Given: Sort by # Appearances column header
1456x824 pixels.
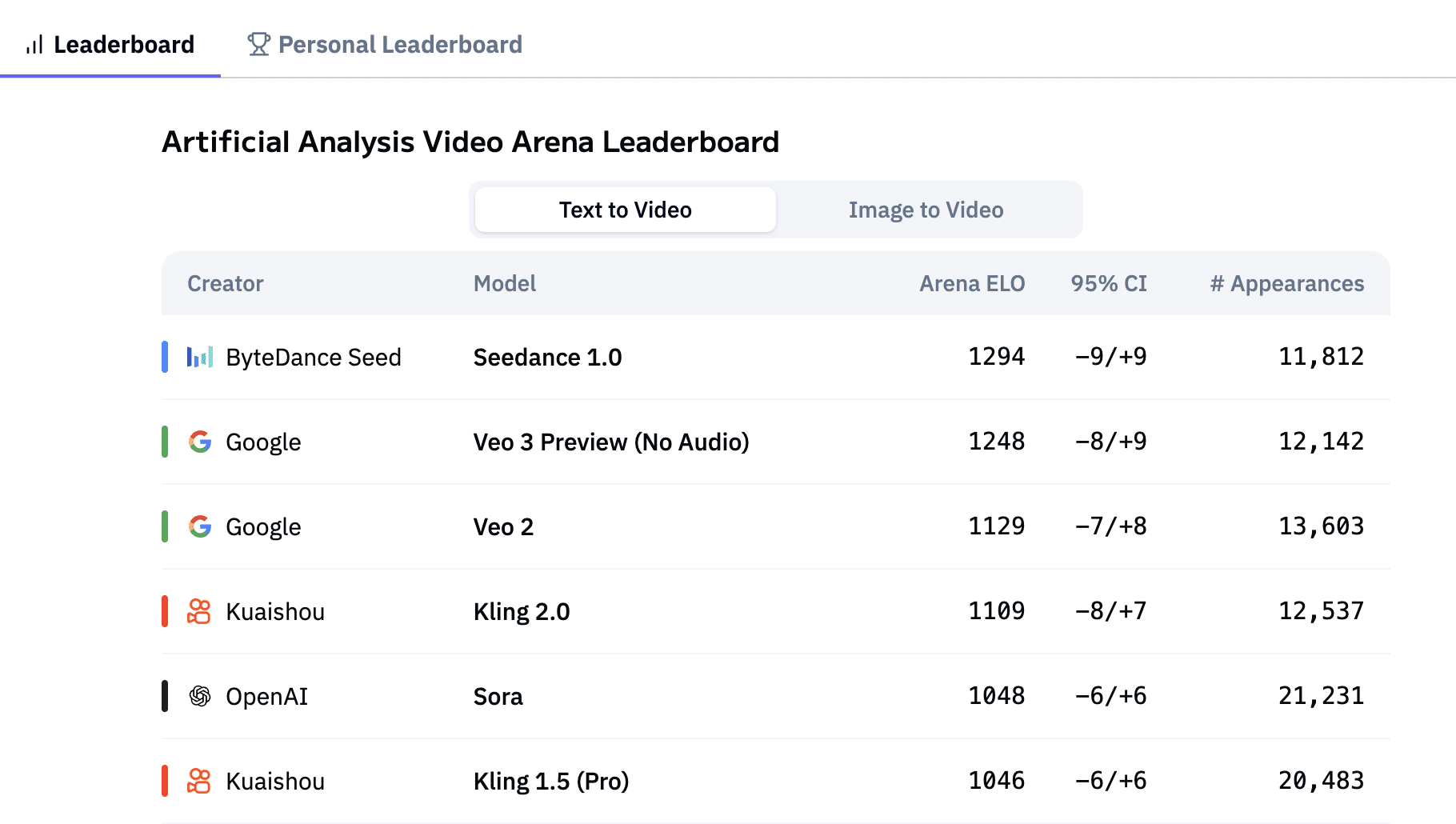Looking at the screenshot, I should [1287, 283].
